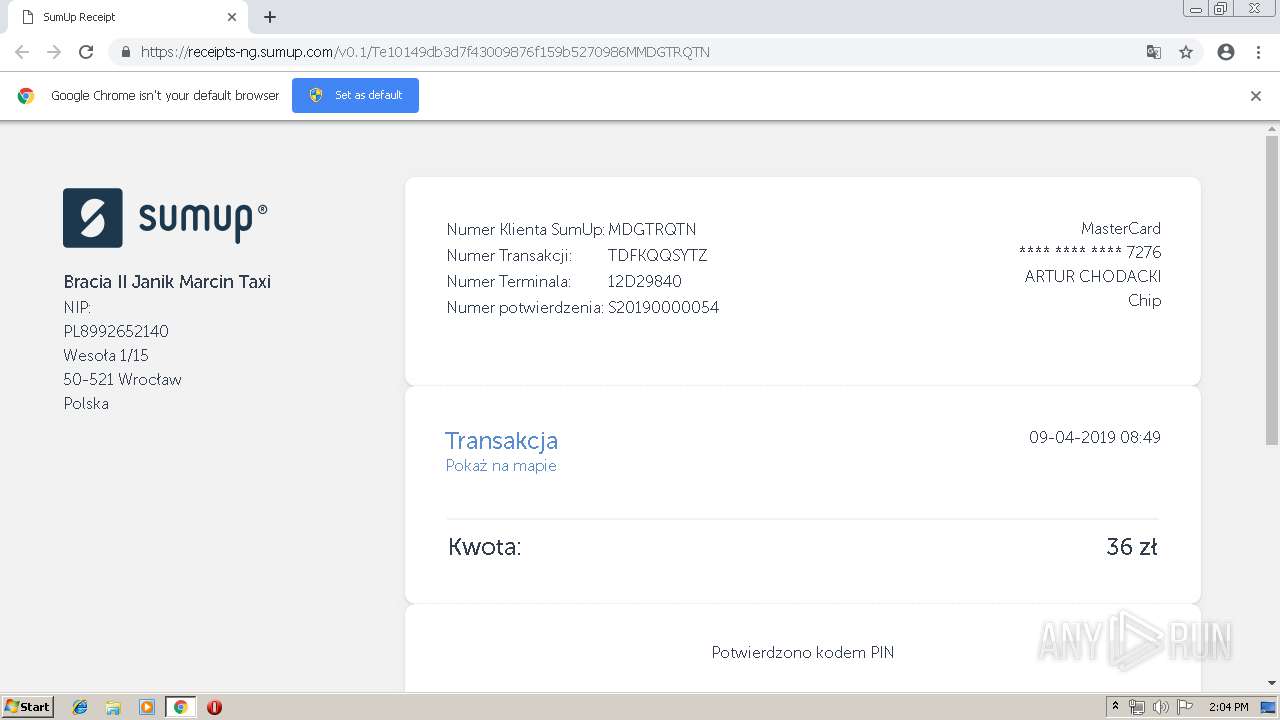Select the client number MDGTRQTN
This screenshot has height=720, width=1280.
(x=652, y=229)
